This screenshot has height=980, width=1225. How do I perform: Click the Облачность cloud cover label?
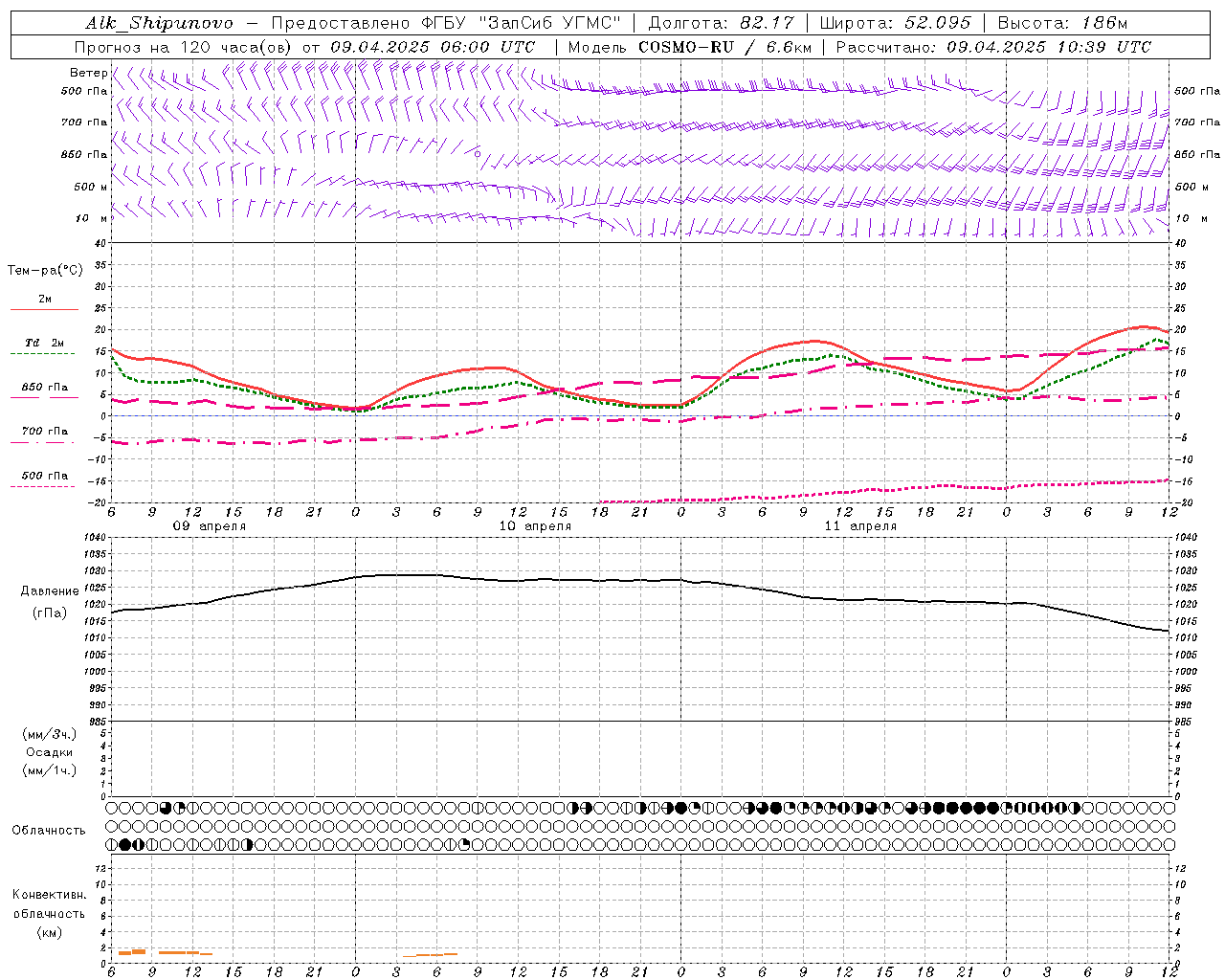coord(49,830)
